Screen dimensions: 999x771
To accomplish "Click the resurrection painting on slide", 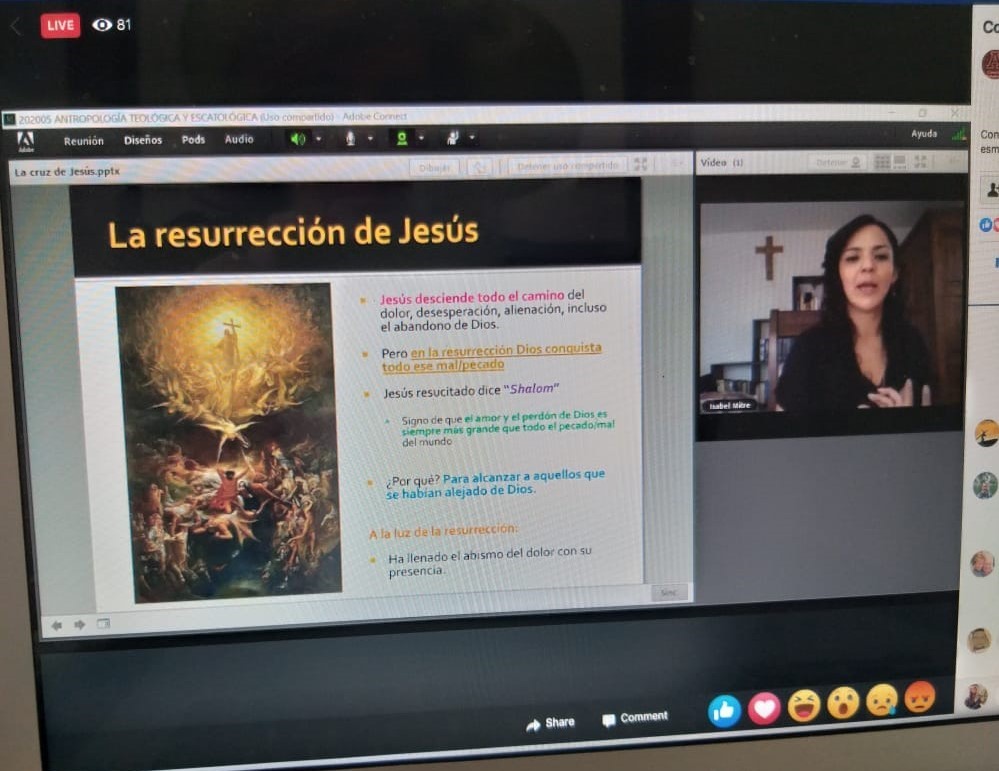I will (228, 441).
